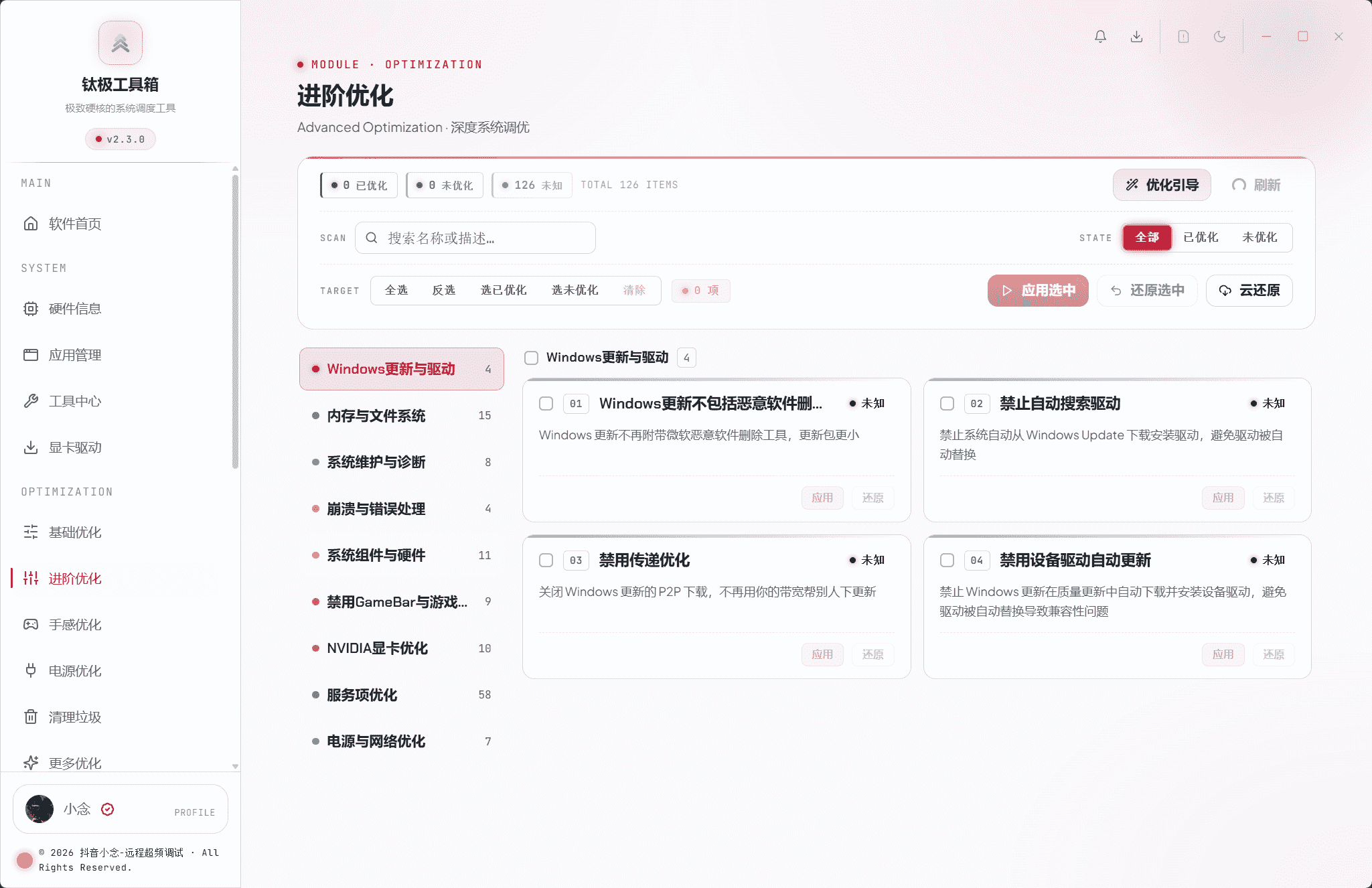Check item 03 禁用传递优化
1372x888 pixels.
tap(546, 561)
